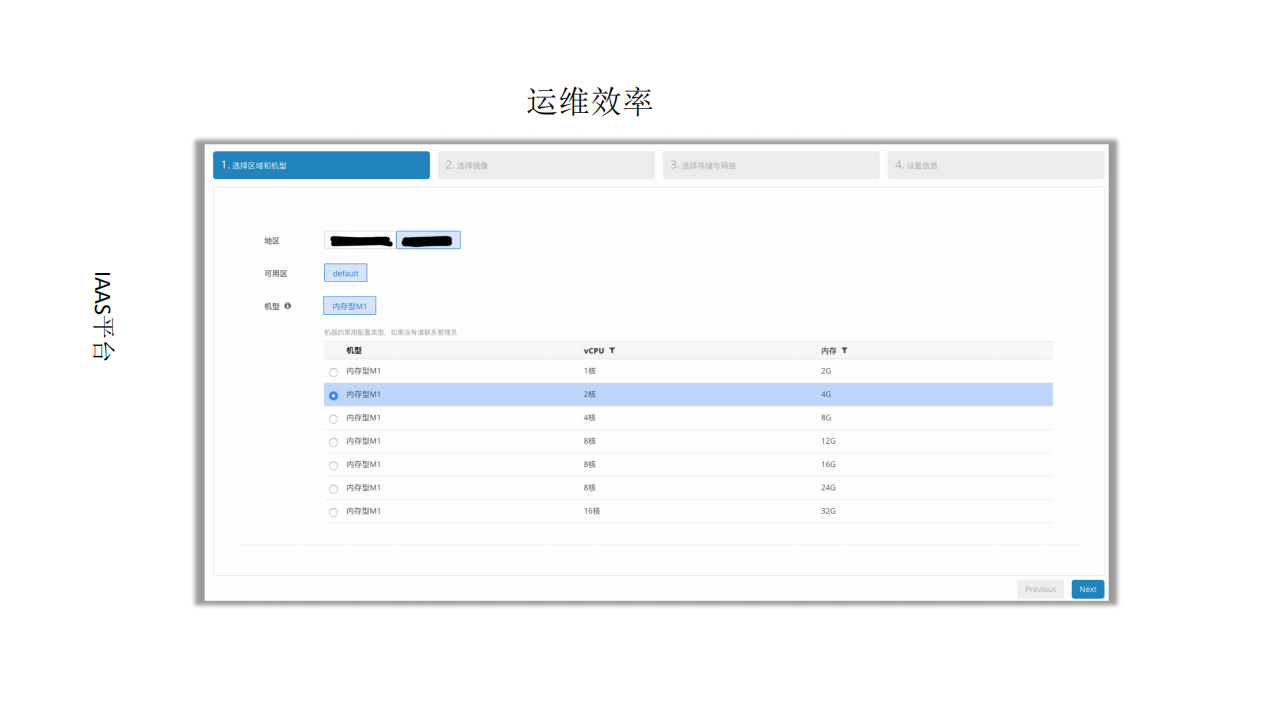
Task: Choose the 内存型M1 machine type chip
Action: 348,305
